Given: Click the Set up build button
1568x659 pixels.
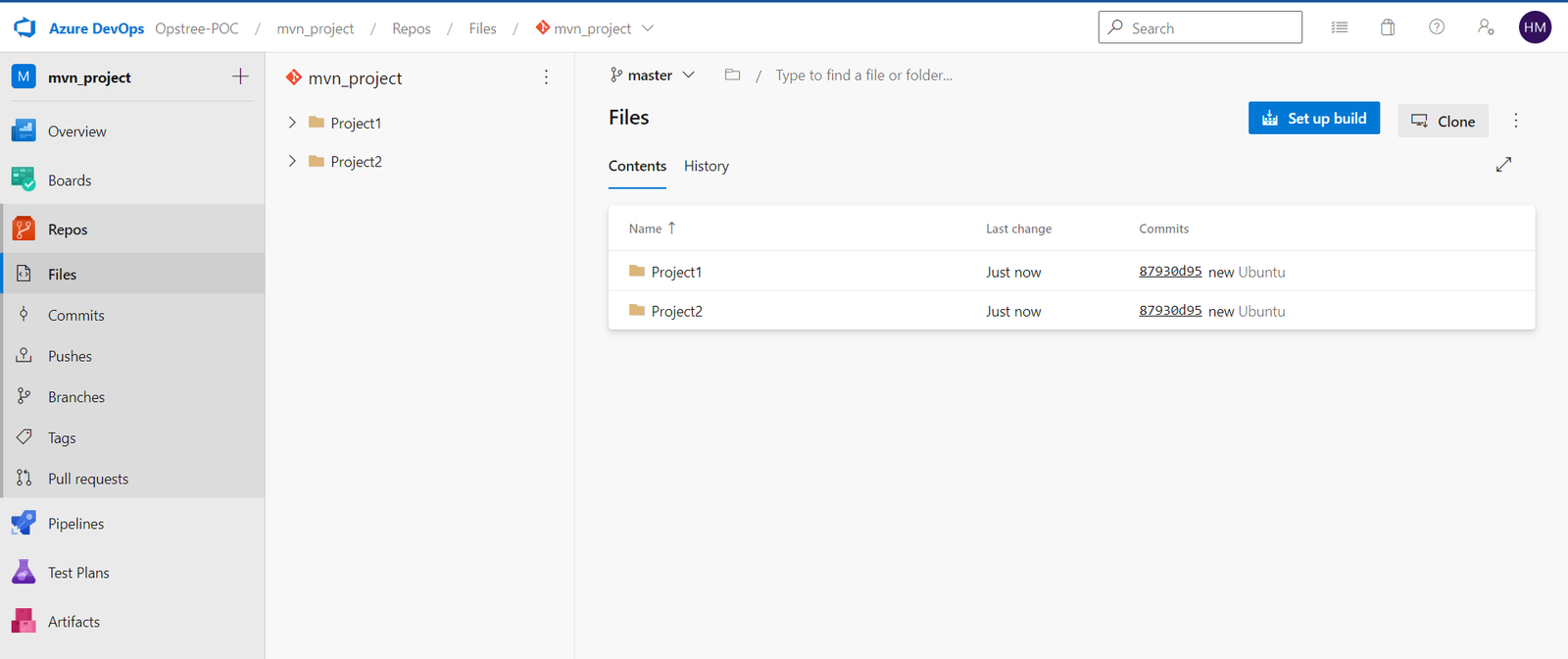Looking at the screenshot, I should click(x=1313, y=119).
